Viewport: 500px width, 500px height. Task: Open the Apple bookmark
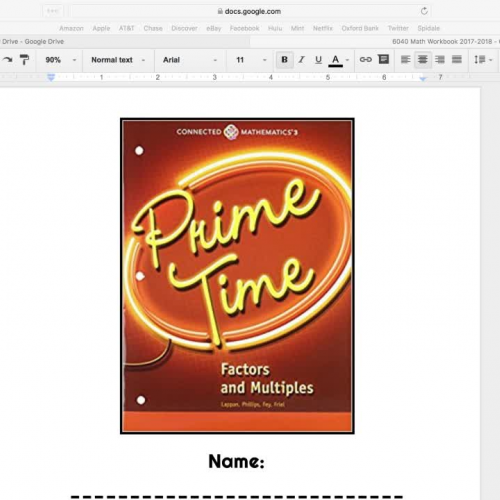(x=101, y=28)
